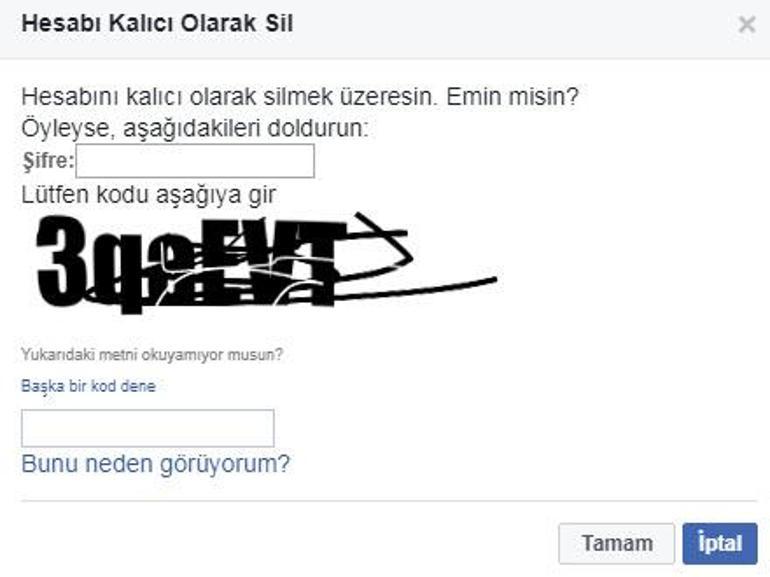Click the Şifre: field label

48,161
